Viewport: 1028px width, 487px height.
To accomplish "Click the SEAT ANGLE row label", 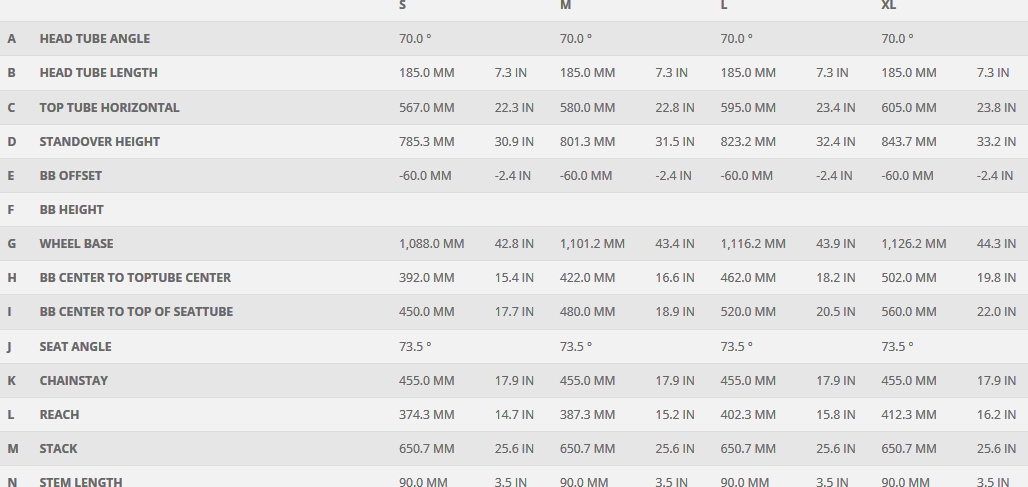I will point(75,347).
